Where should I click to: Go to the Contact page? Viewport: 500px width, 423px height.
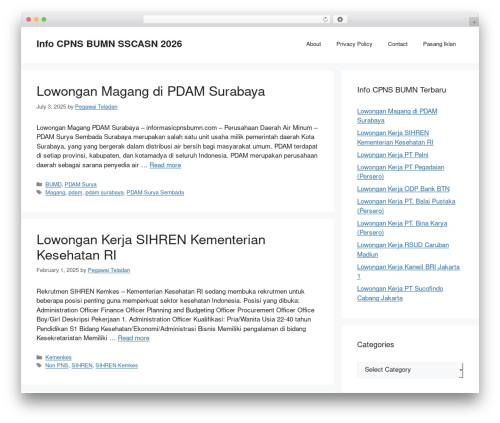click(397, 44)
